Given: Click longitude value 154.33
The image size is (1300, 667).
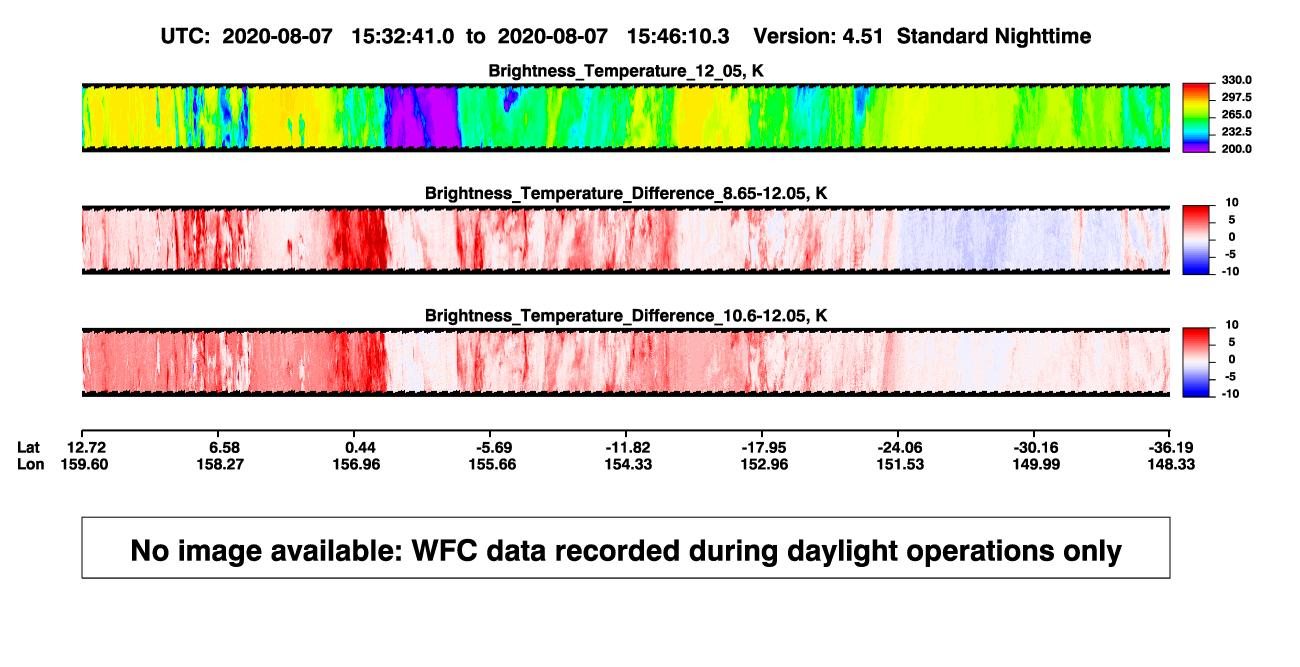Looking at the screenshot, I should 629,464.
